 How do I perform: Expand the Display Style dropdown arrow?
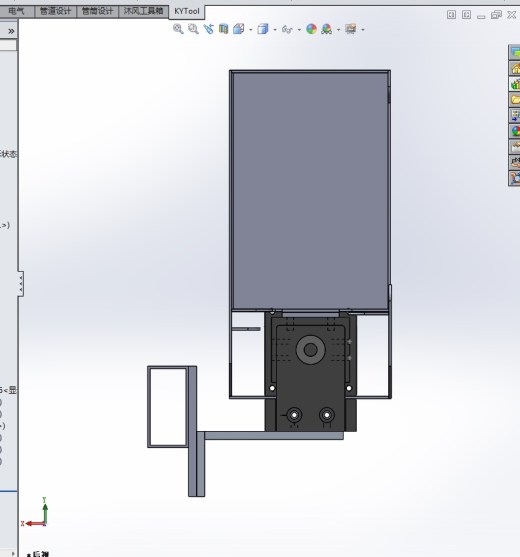pos(275,30)
